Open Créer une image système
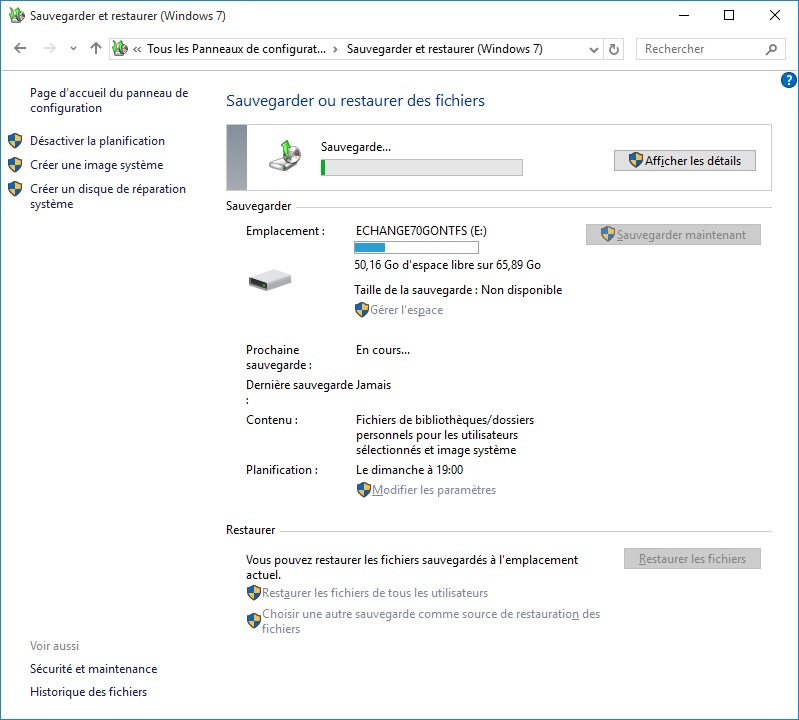The width and height of the screenshot is (799, 720). (96, 165)
